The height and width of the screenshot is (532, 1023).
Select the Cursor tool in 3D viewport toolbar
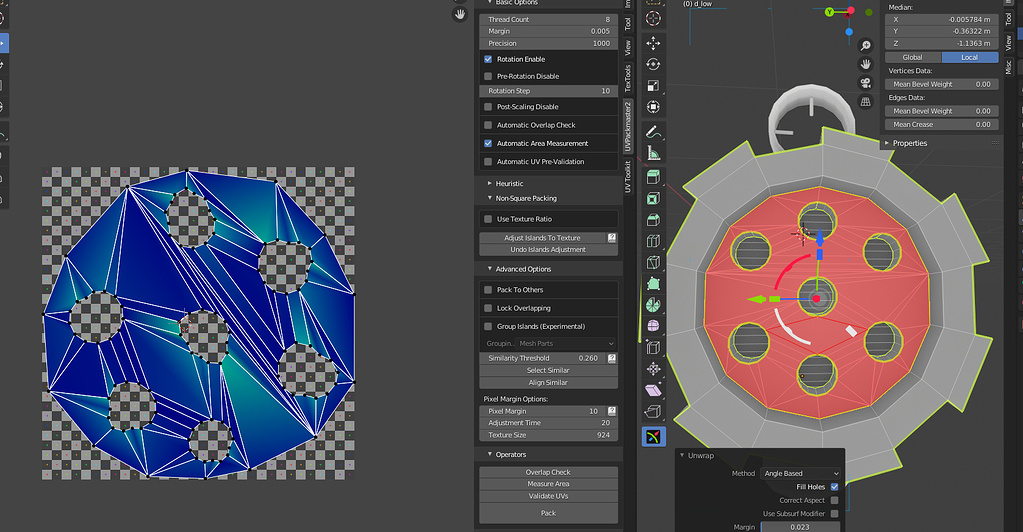click(653, 19)
